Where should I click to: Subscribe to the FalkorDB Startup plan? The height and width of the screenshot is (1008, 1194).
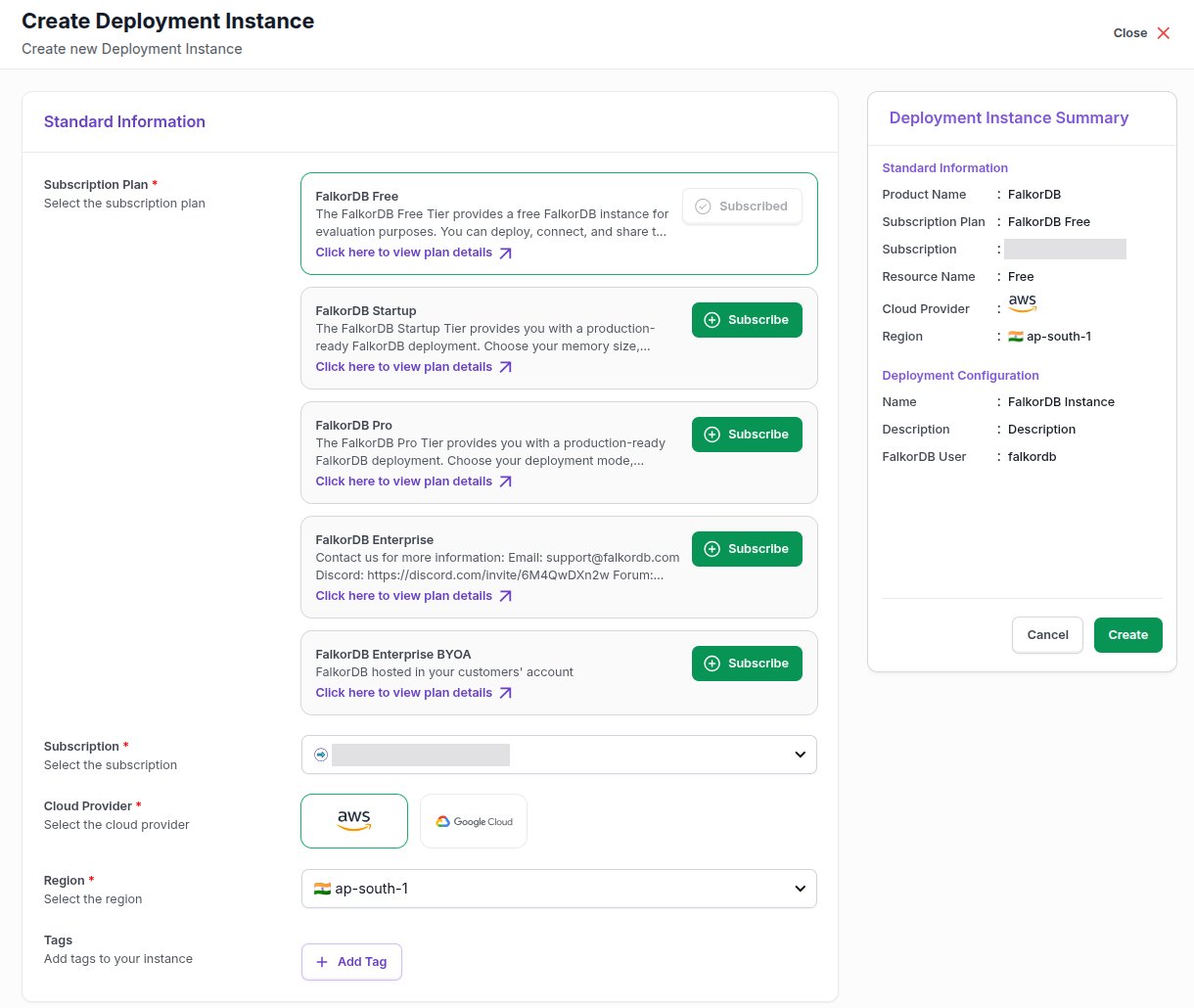pyautogui.click(x=747, y=320)
